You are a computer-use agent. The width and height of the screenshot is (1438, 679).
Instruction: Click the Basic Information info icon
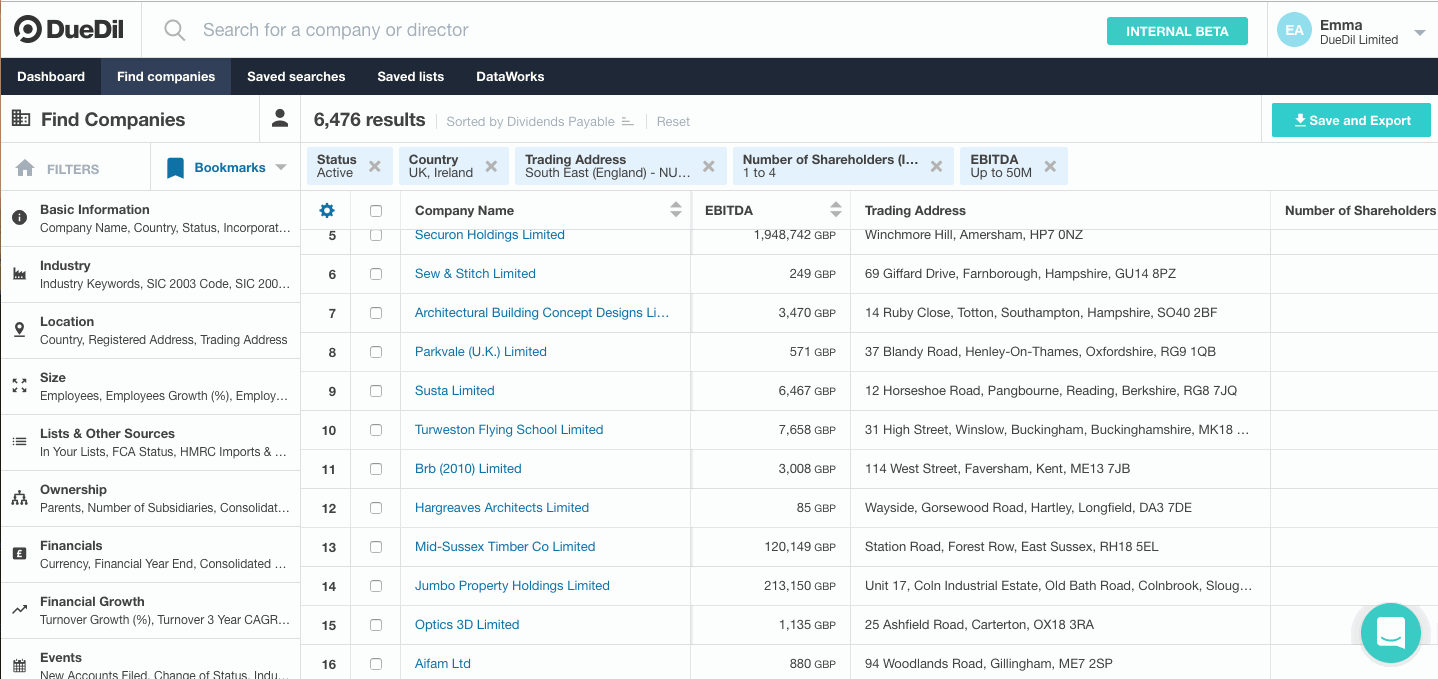click(x=19, y=218)
